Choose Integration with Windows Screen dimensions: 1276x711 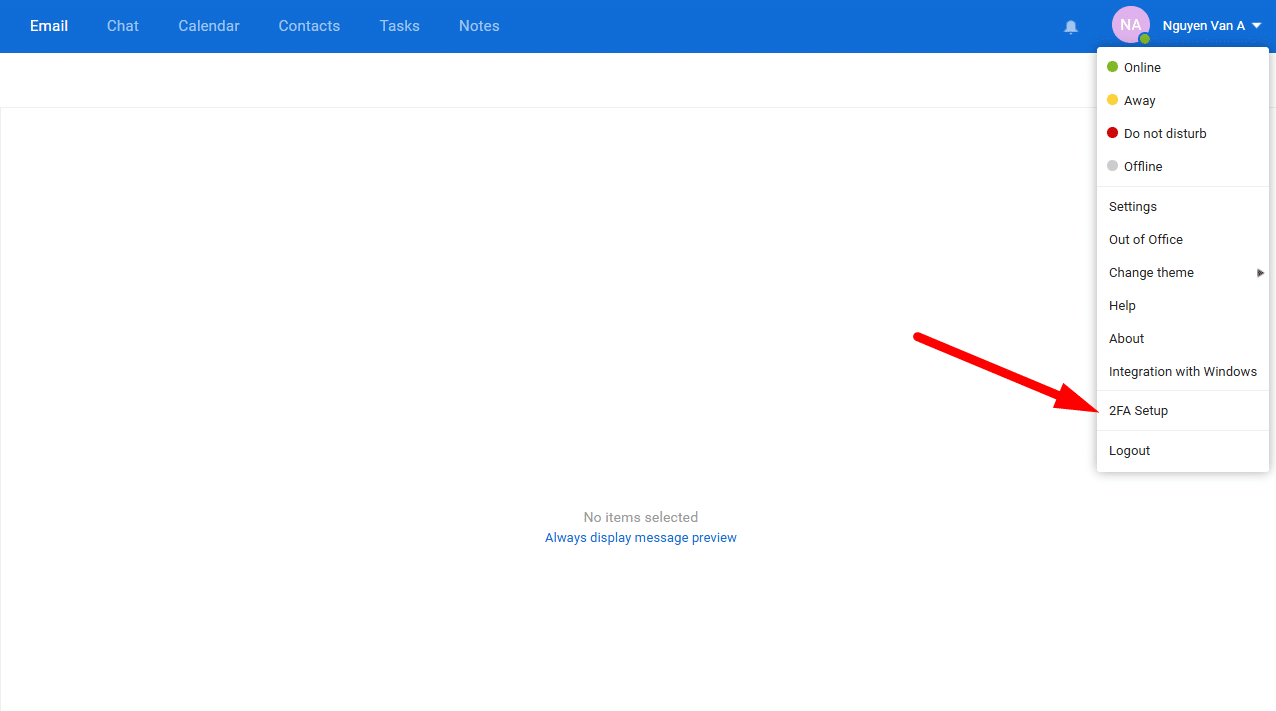tap(1182, 372)
